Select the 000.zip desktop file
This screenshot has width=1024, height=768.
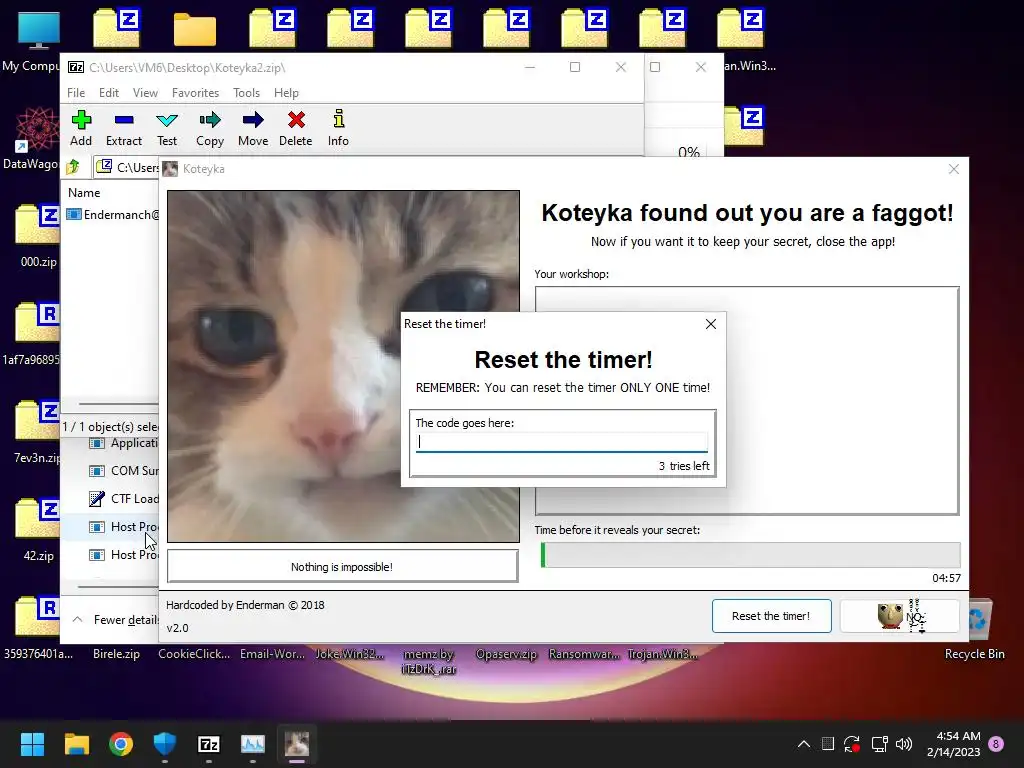pyautogui.click(x=38, y=236)
